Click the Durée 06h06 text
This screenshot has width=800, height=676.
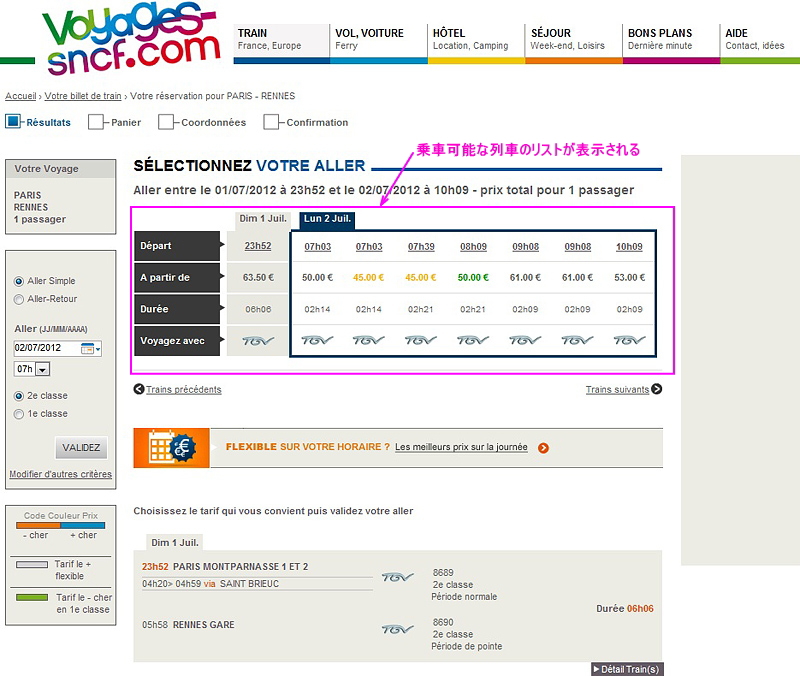pyautogui.click(x=624, y=609)
